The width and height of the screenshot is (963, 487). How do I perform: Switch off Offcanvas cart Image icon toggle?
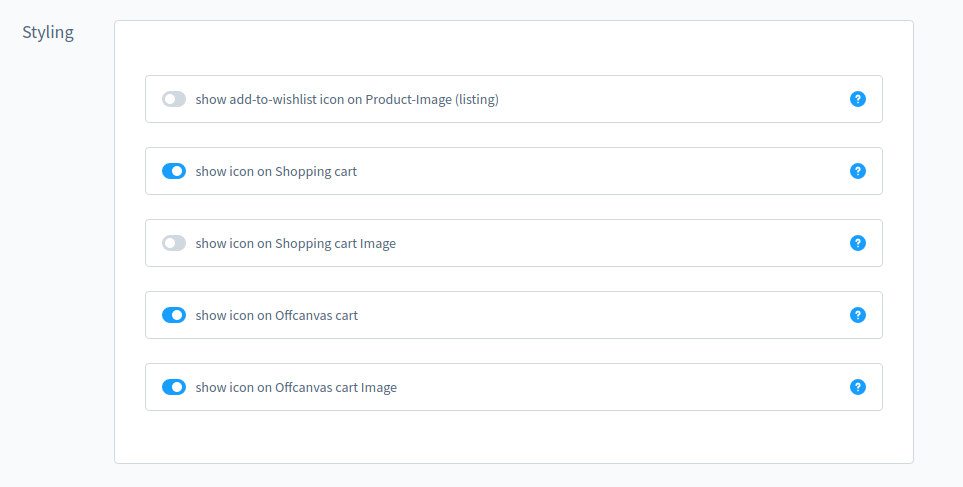(x=174, y=387)
